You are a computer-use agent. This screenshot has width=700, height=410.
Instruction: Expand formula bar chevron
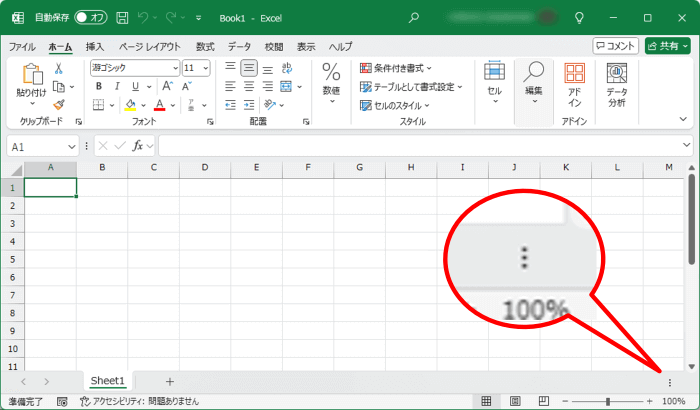point(686,145)
